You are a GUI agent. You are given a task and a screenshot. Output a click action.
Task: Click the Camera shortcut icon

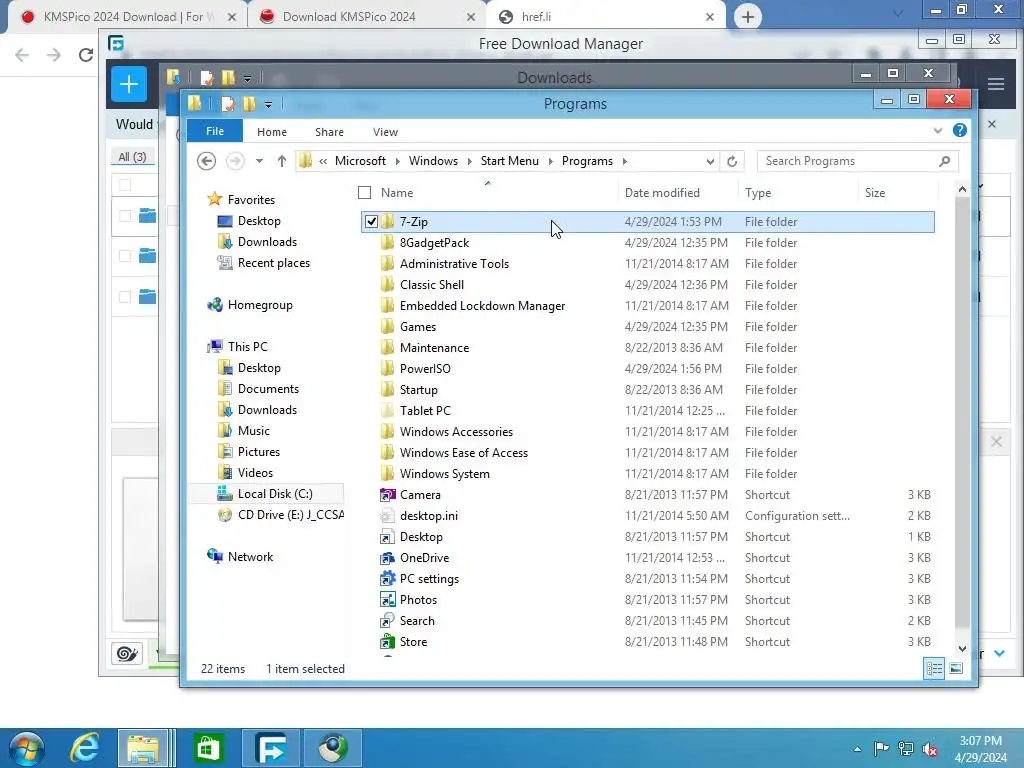point(387,494)
